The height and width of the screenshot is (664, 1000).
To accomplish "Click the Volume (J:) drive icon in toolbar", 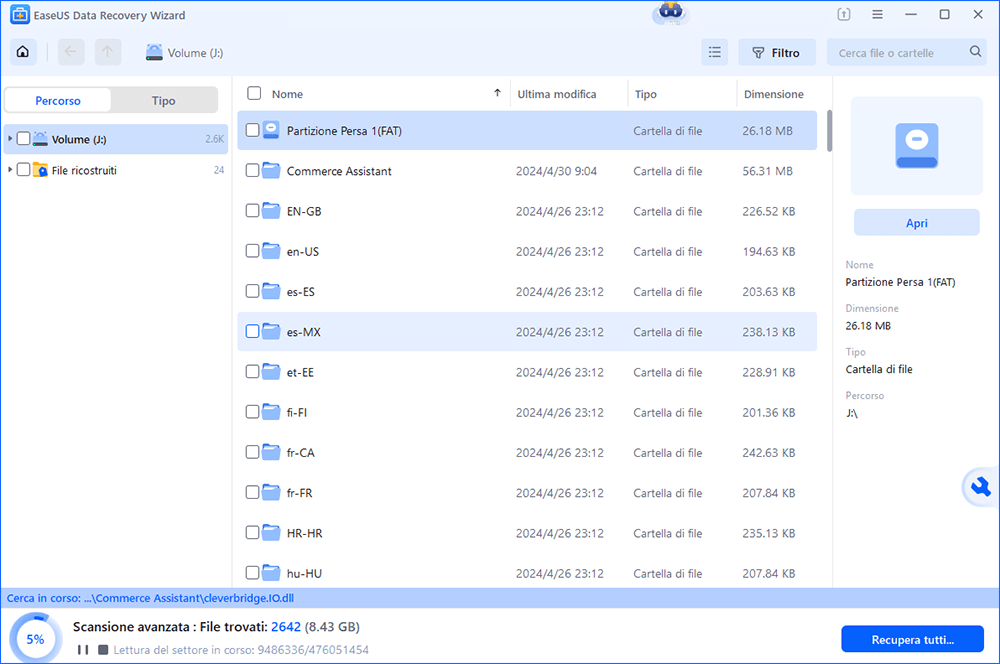I will click(154, 53).
